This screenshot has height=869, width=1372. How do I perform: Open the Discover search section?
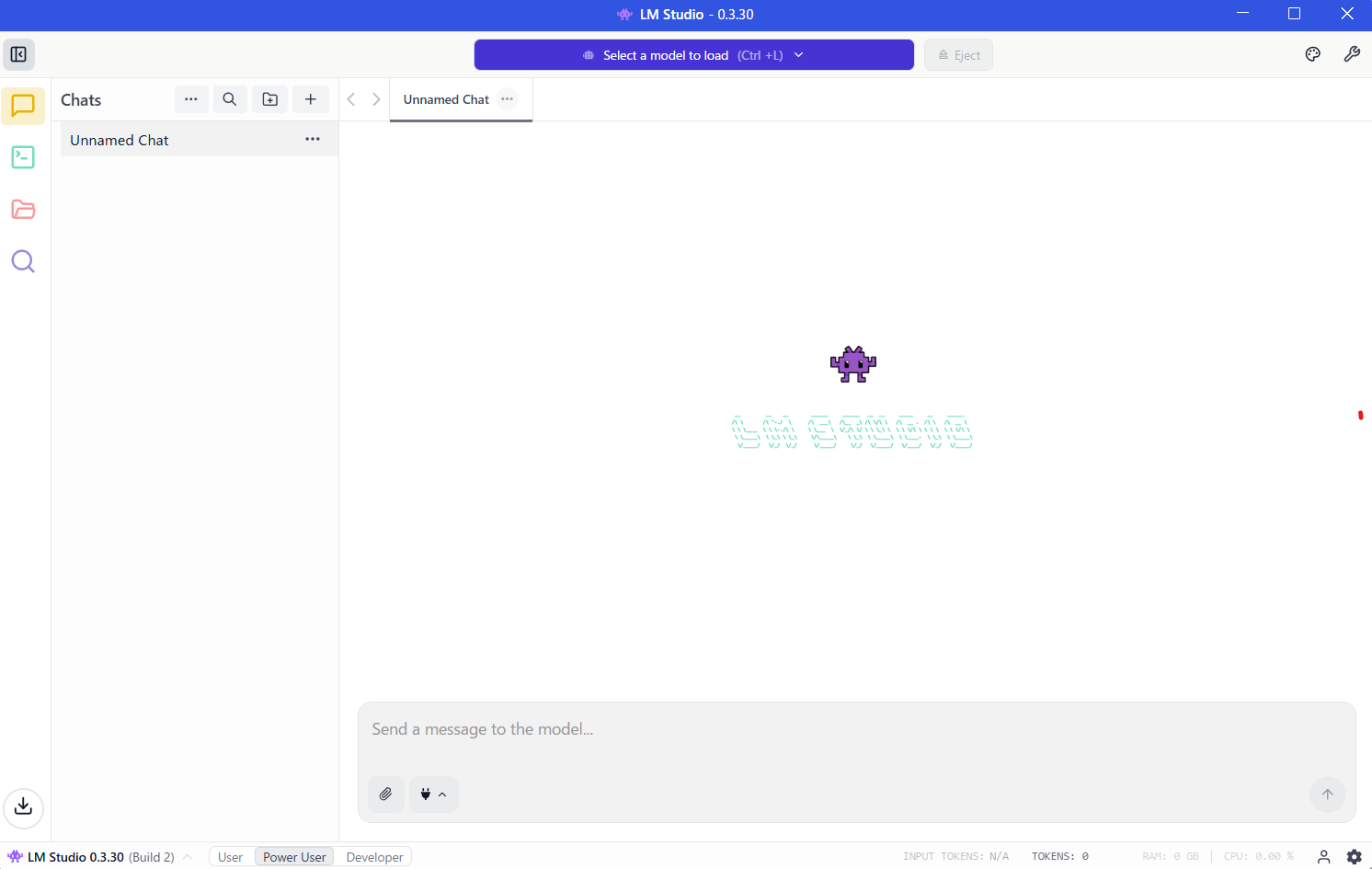pos(23,262)
